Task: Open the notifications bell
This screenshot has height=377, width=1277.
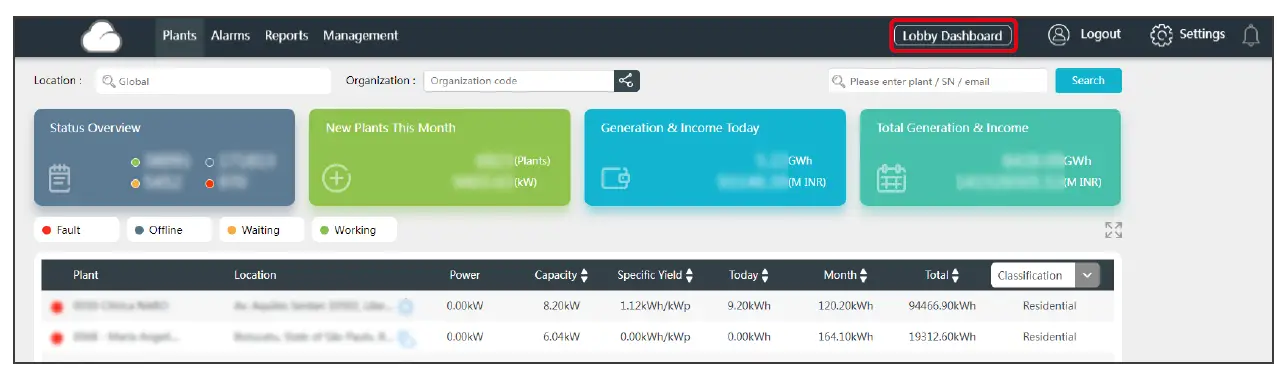Action: click(x=1250, y=36)
